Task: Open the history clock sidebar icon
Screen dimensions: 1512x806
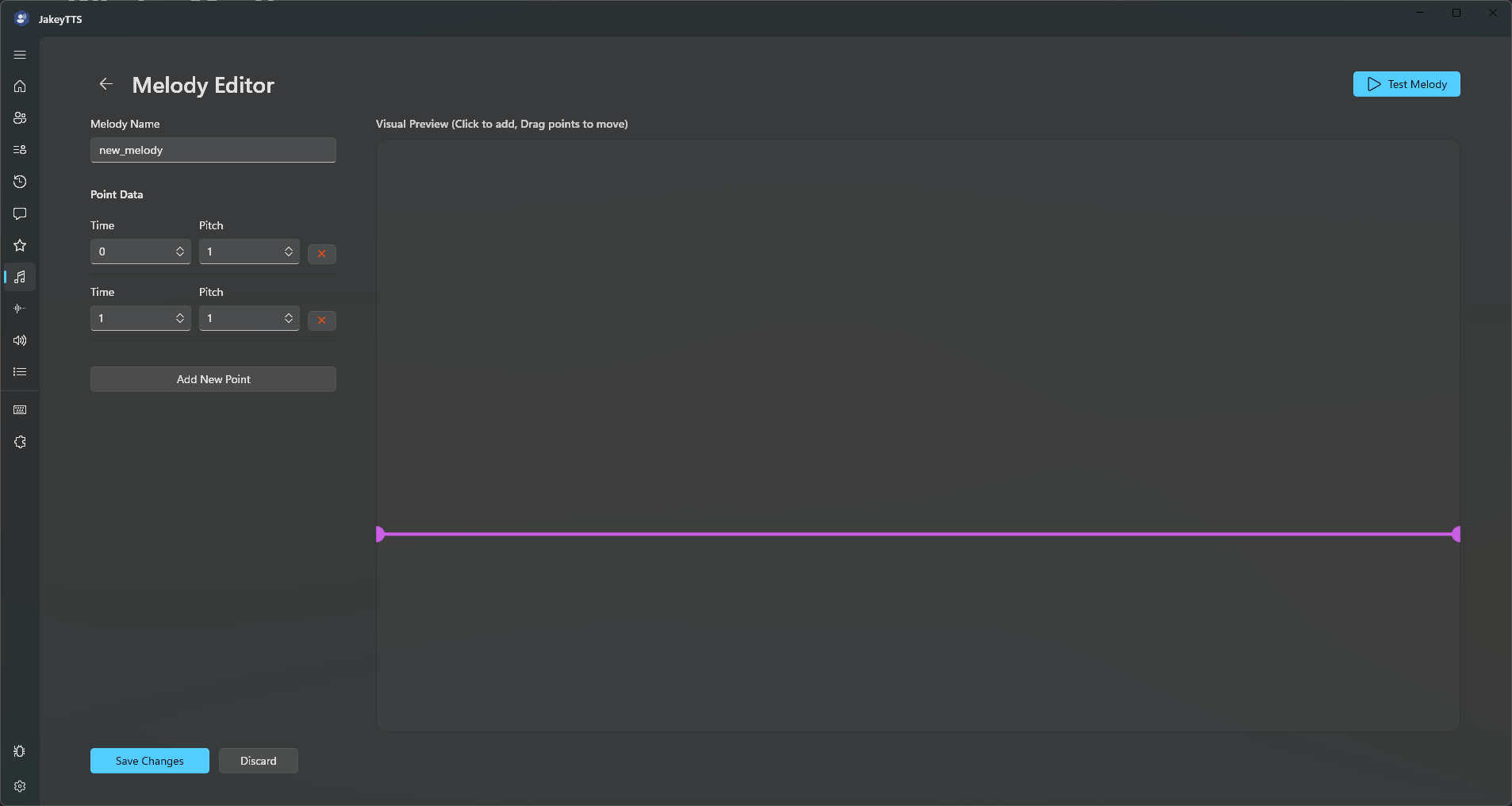Action: click(20, 182)
